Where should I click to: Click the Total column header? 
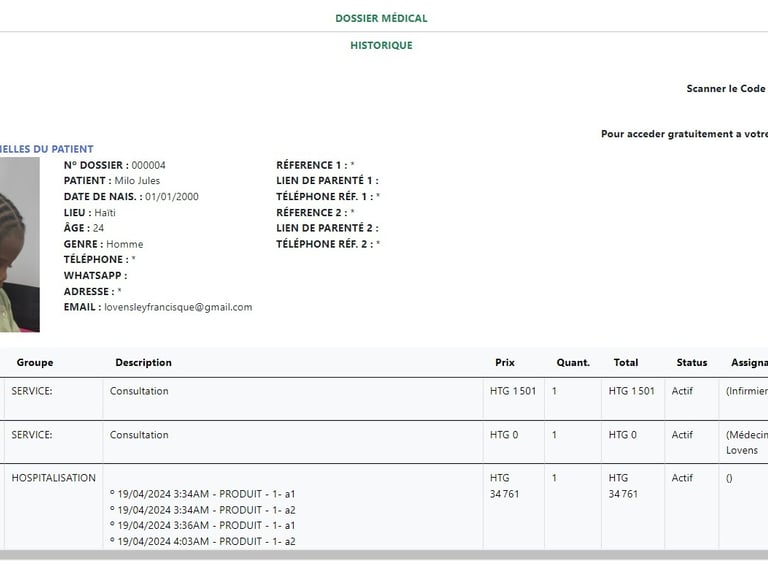click(x=625, y=363)
